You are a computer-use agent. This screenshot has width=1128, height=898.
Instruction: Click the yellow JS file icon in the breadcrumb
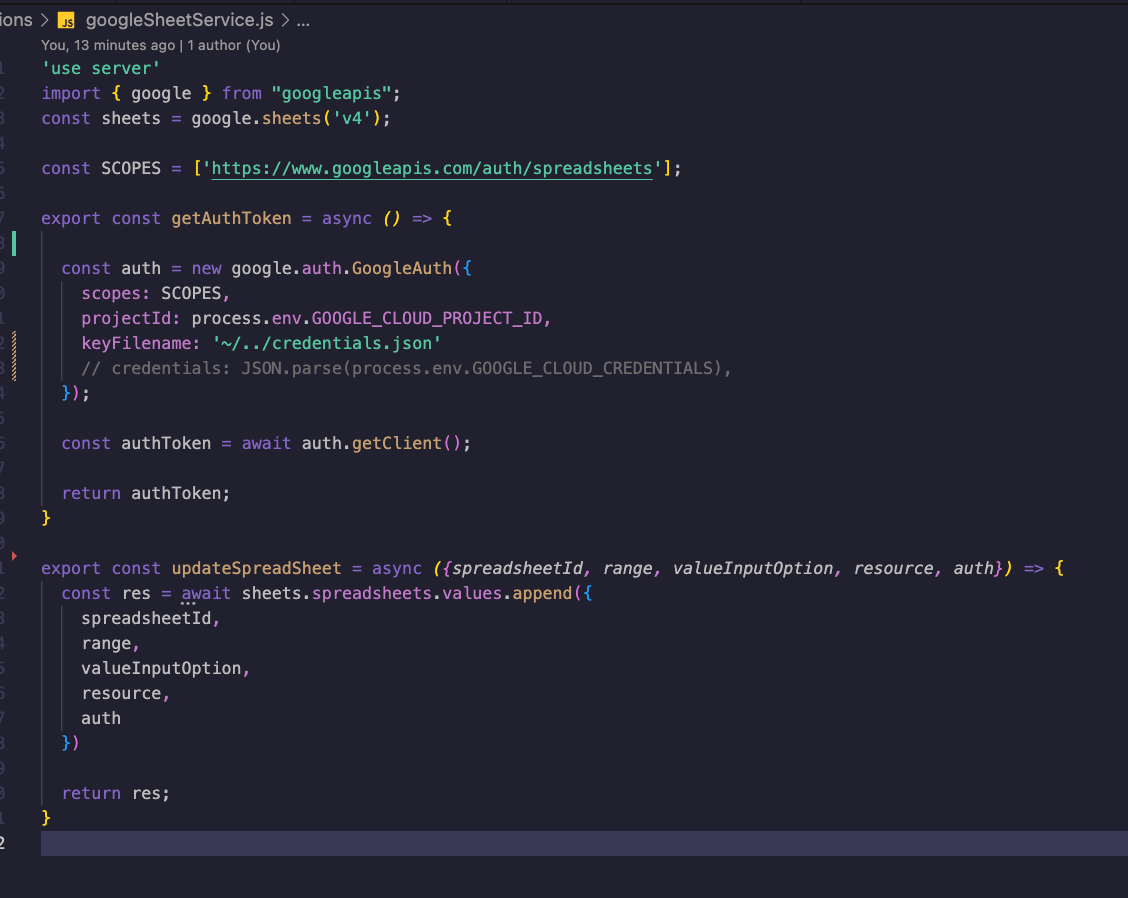click(x=66, y=19)
